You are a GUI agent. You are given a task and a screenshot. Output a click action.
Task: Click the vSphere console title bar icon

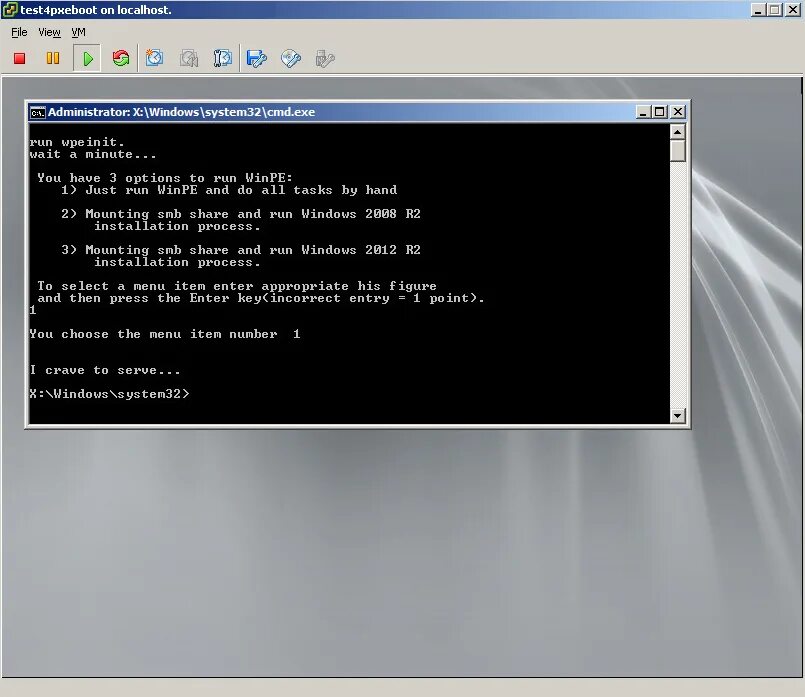tap(10, 10)
